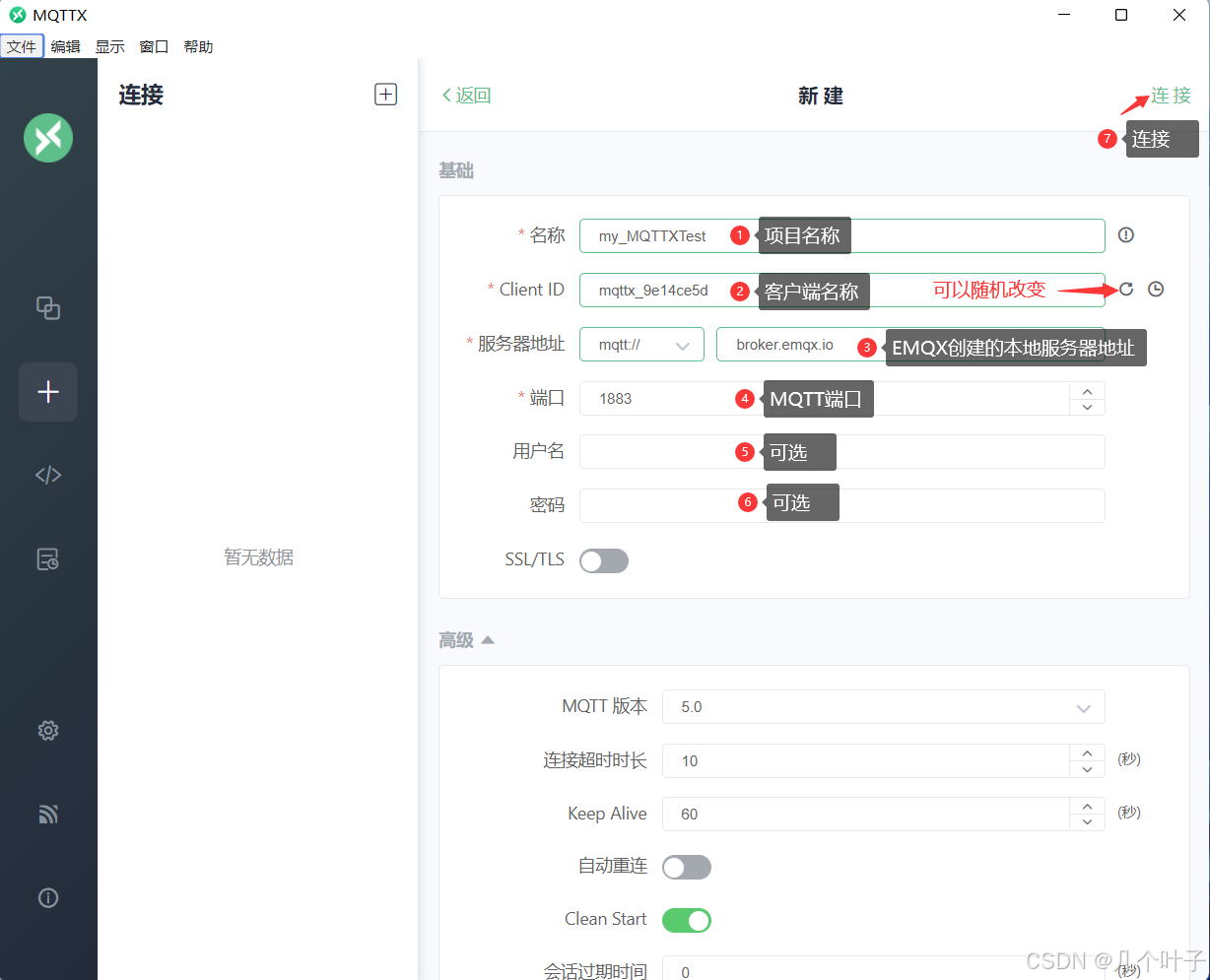Click the MQTTX icon in the title bar

(17, 15)
